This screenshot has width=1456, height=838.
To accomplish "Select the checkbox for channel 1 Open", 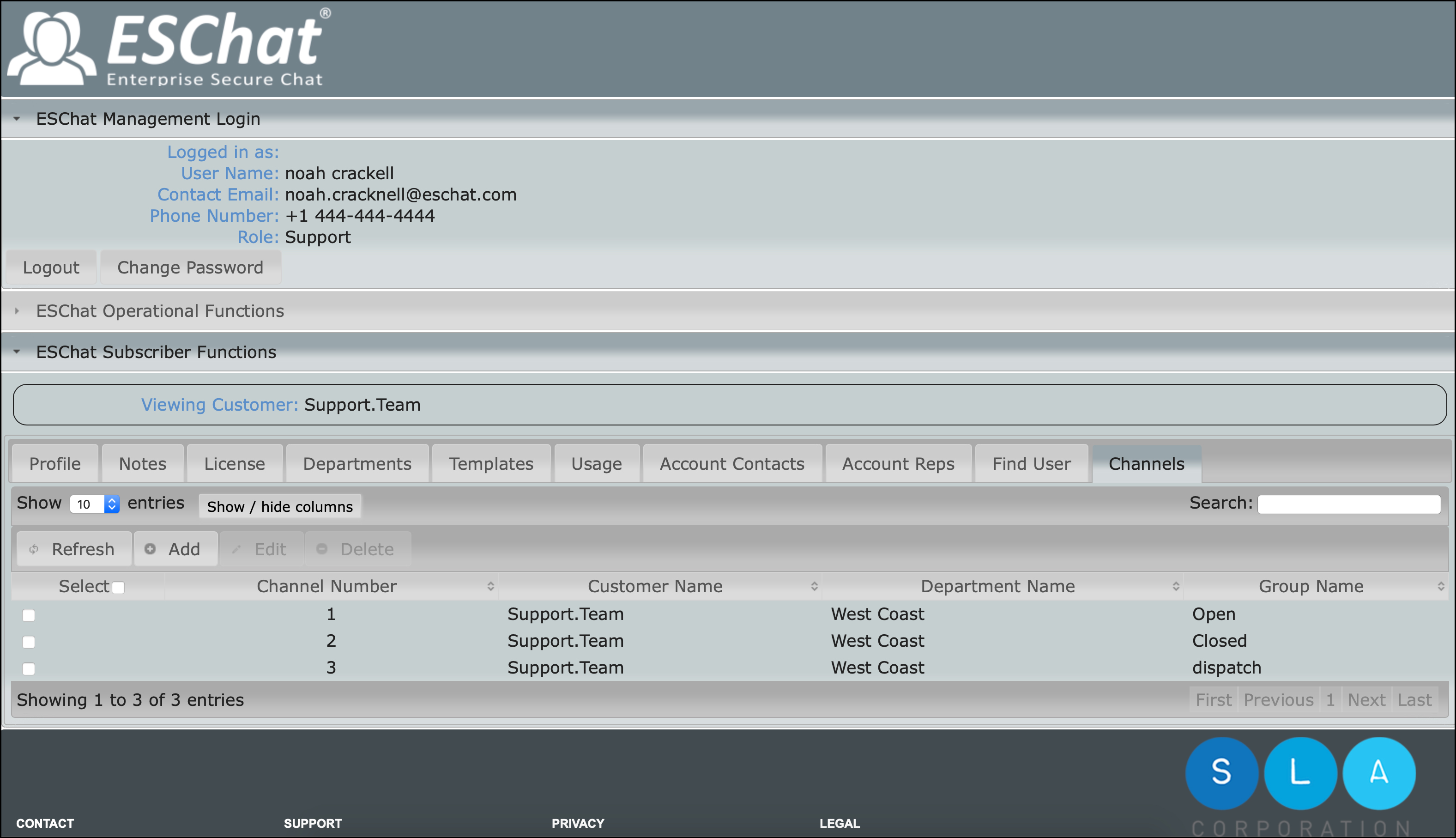I will [x=28, y=615].
